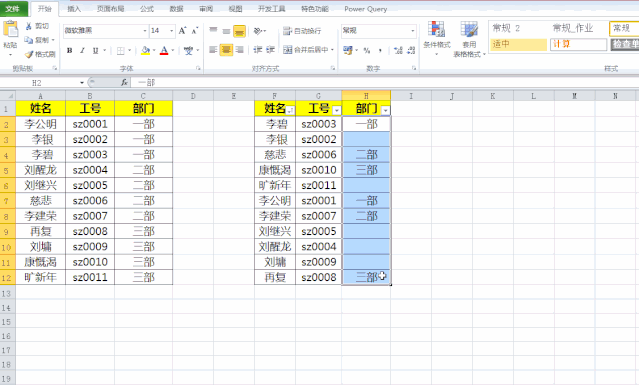Select the 常规_作业 cell style
This screenshot has width=639, height=385.
[x=578, y=28]
